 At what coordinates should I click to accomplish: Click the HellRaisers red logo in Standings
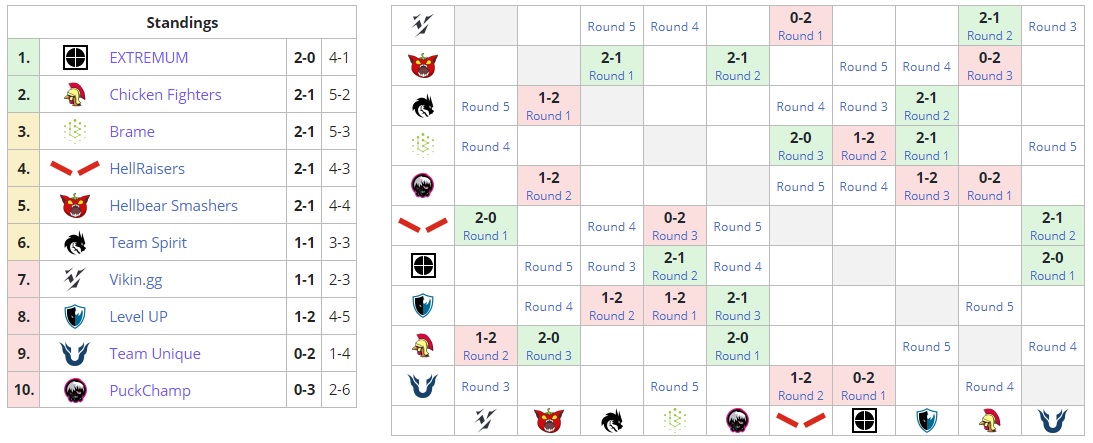tap(75, 169)
